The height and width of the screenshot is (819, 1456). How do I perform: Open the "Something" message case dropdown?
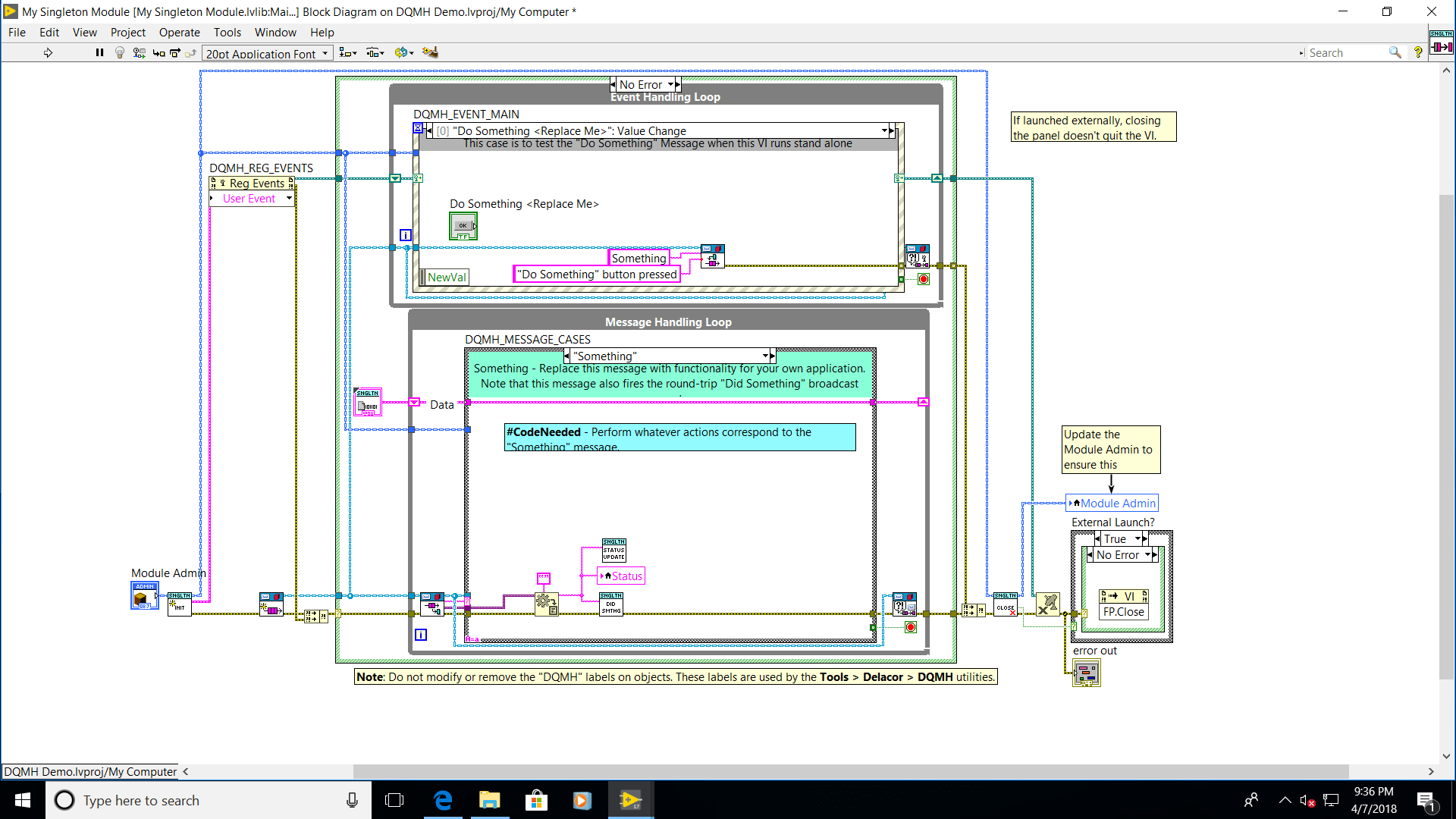pos(765,356)
